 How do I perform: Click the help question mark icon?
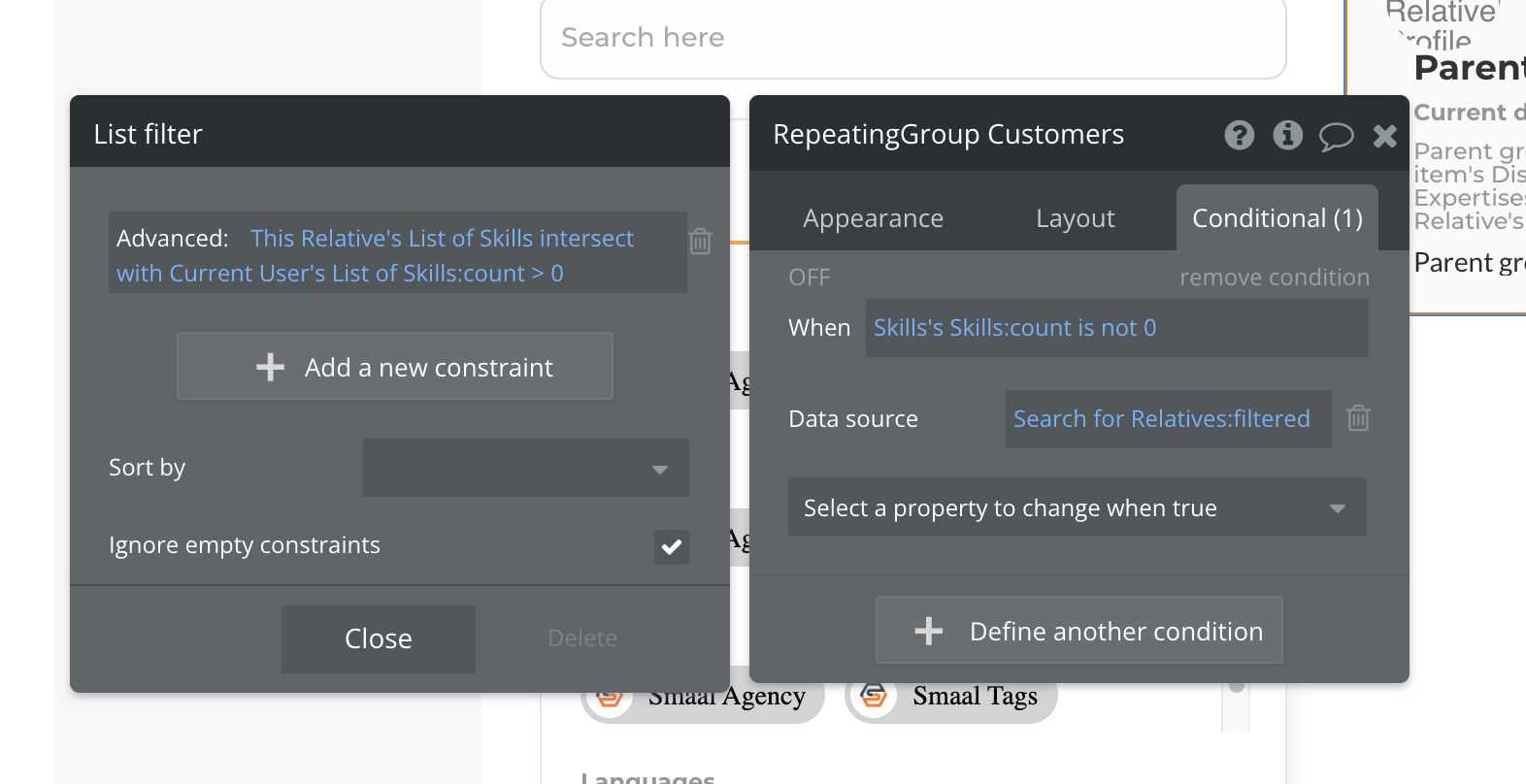[x=1239, y=135]
